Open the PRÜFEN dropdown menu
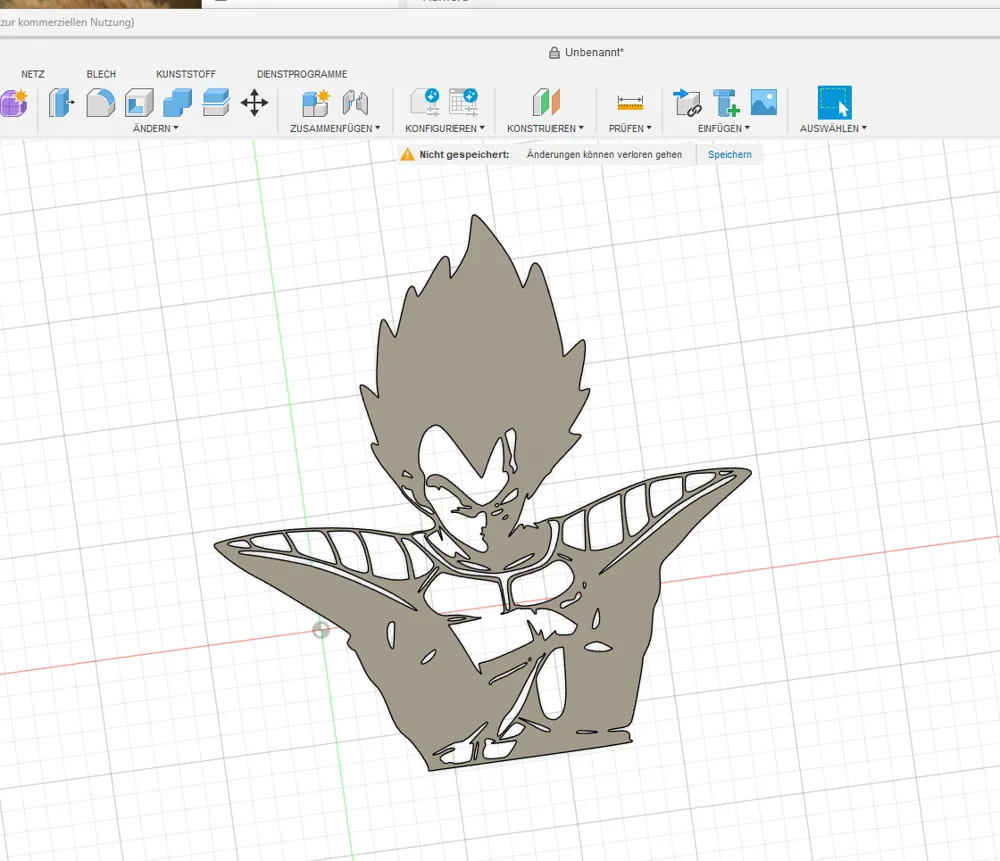This screenshot has height=861, width=1000. [630, 128]
